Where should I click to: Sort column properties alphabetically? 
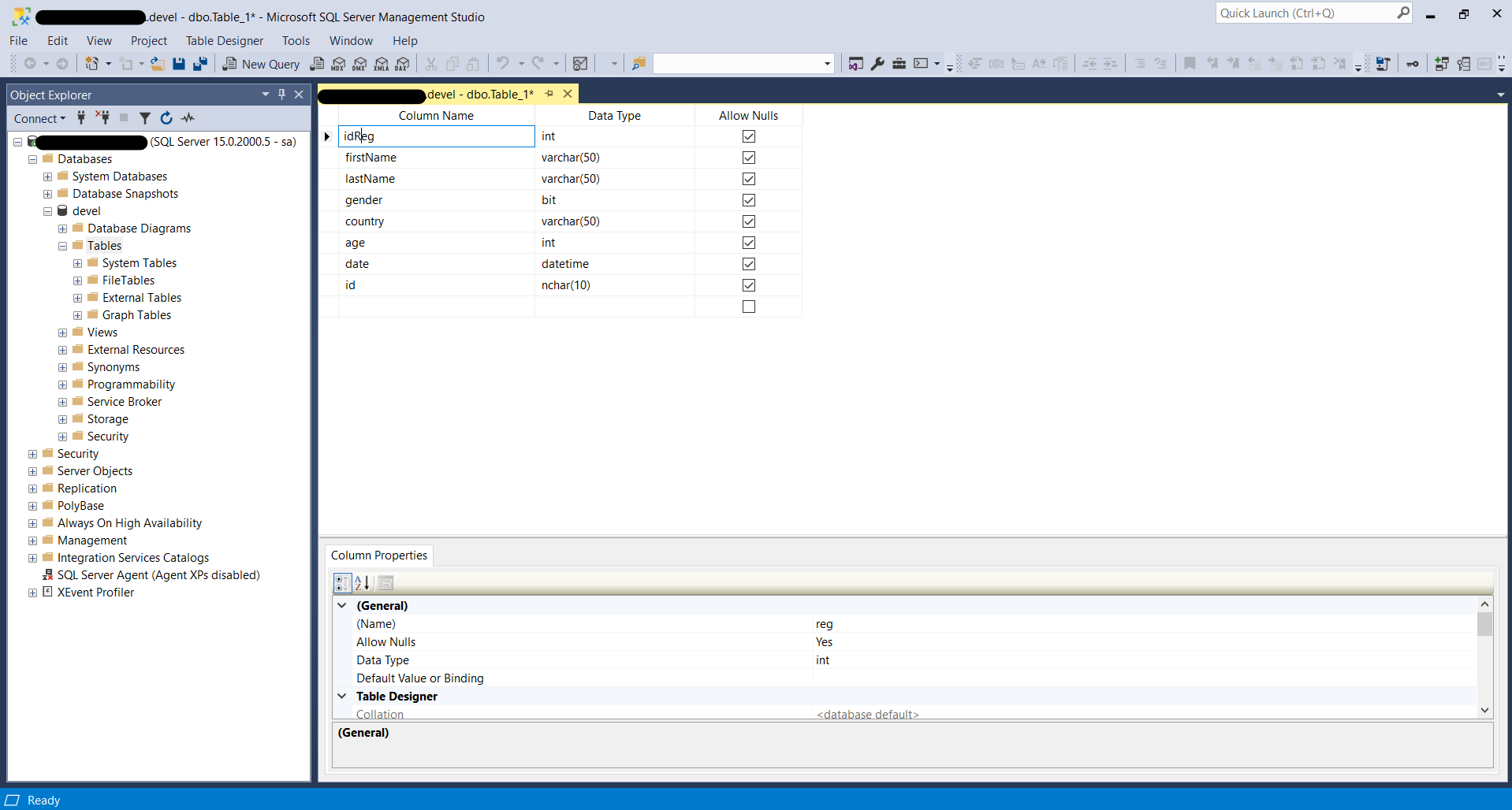point(362,583)
